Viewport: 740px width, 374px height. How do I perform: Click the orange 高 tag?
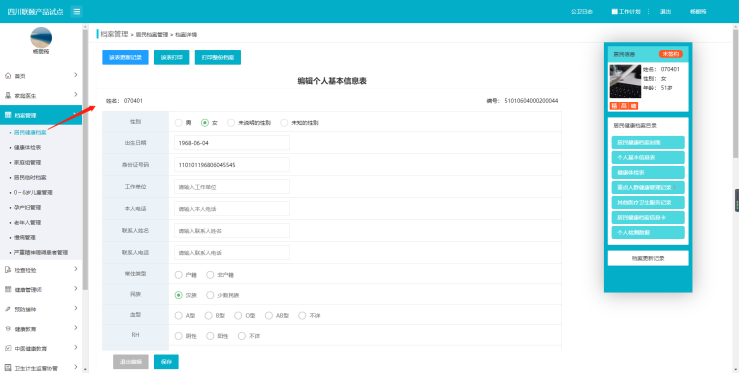[624, 106]
